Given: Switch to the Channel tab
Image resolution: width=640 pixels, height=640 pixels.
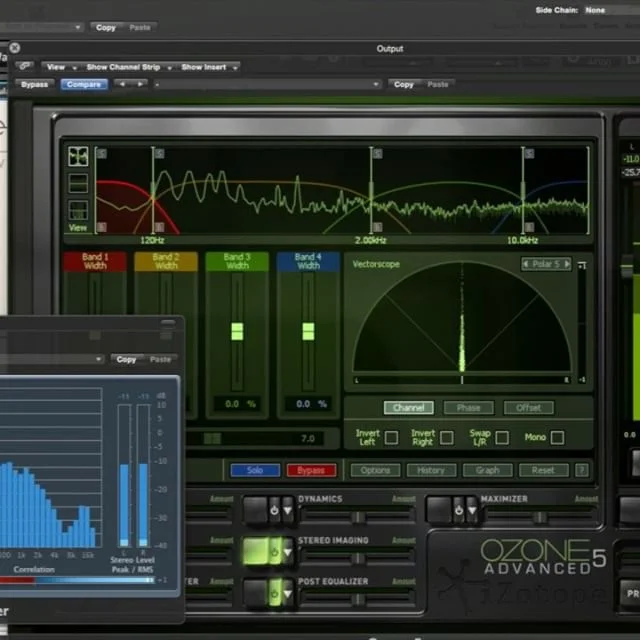Looking at the screenshot, I should coord(409,407).
